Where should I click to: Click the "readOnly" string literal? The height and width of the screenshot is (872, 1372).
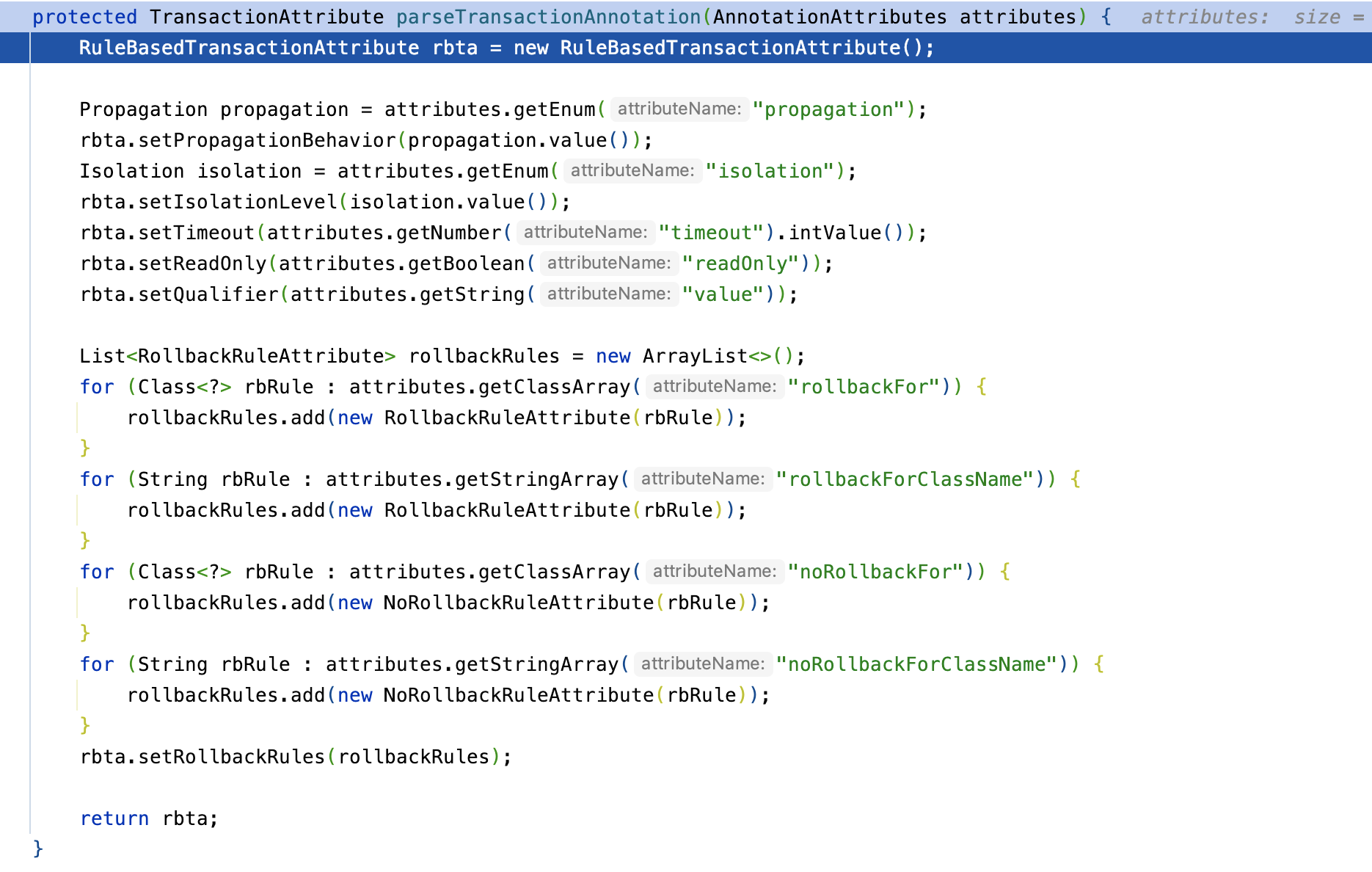741,264
